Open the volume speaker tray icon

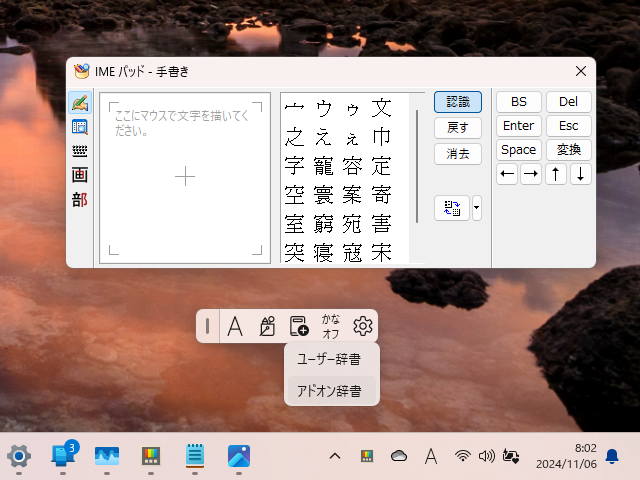click(x=487, y=456)
